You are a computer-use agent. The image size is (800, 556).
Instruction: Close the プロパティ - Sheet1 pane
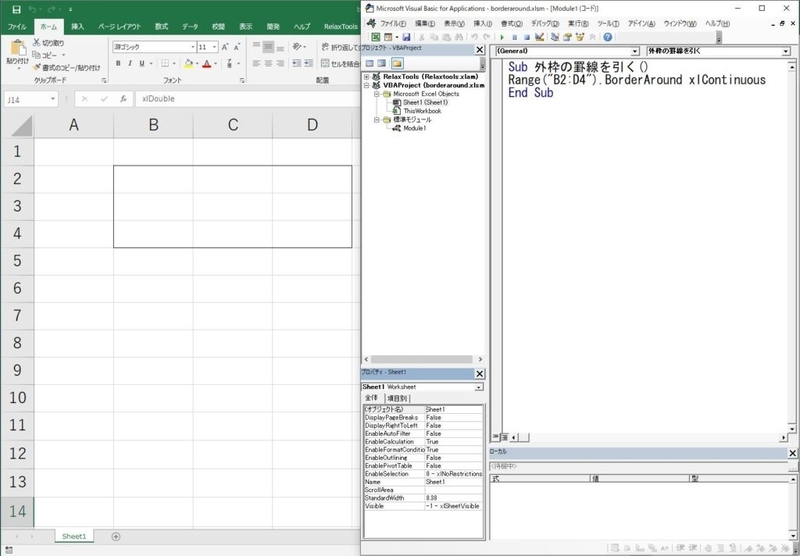click(480, 374)
